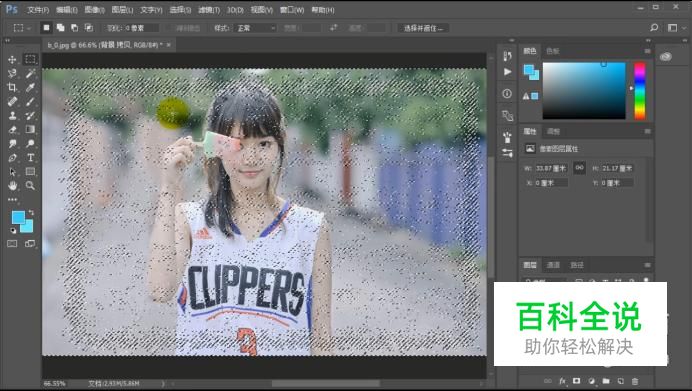The height and width of the screenshot is (391, 692).
Task: Click the 选择并遮住 button
Action: tap(423, 28)
